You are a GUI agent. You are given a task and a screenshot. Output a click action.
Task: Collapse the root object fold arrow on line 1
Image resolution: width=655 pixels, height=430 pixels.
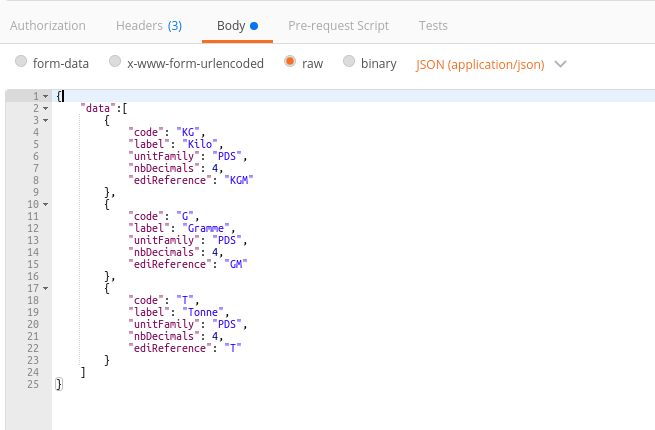point(46,96)
